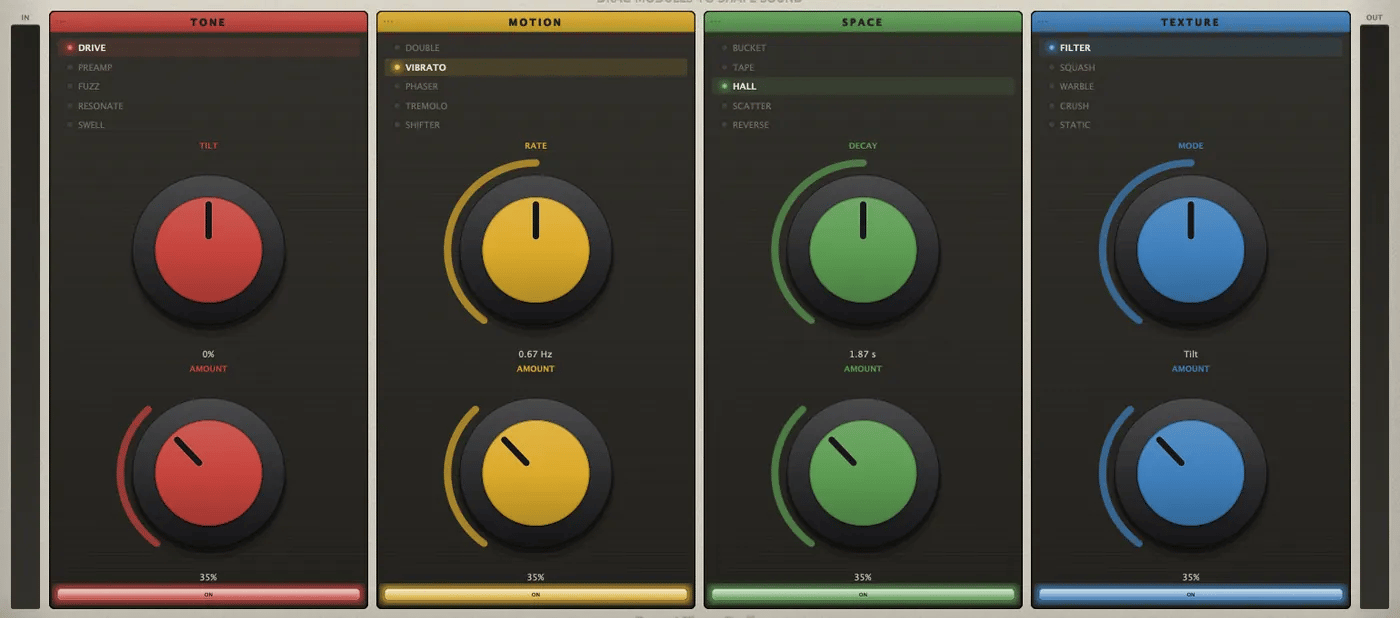Open the Motion module three-dot menu
1400x618 pixels.
click(x=389, y=21)
